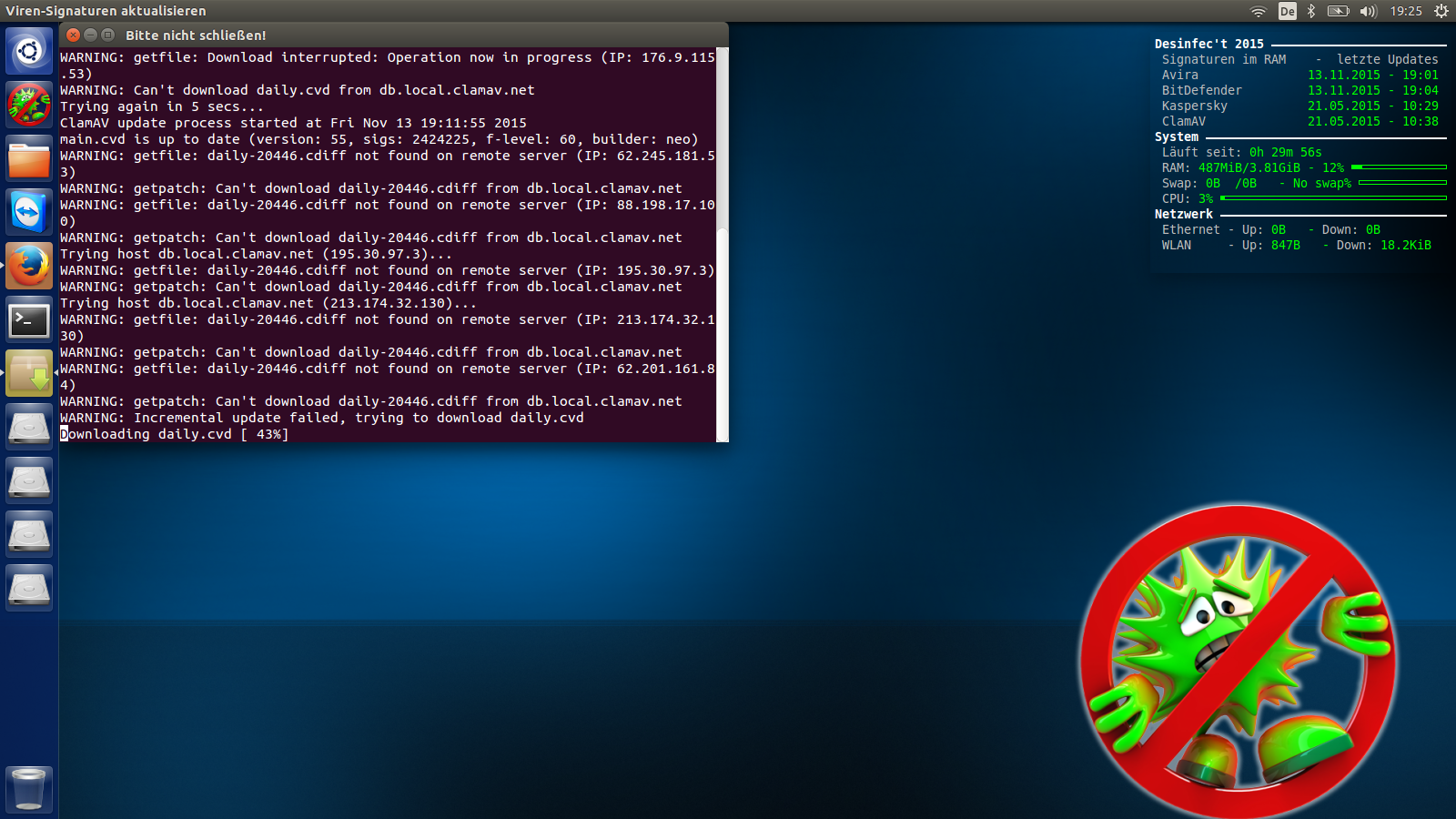This screenshot has width=1456, height=819.
Task: Open the Trash icon in launcher
Action: [x=29, y=789]
